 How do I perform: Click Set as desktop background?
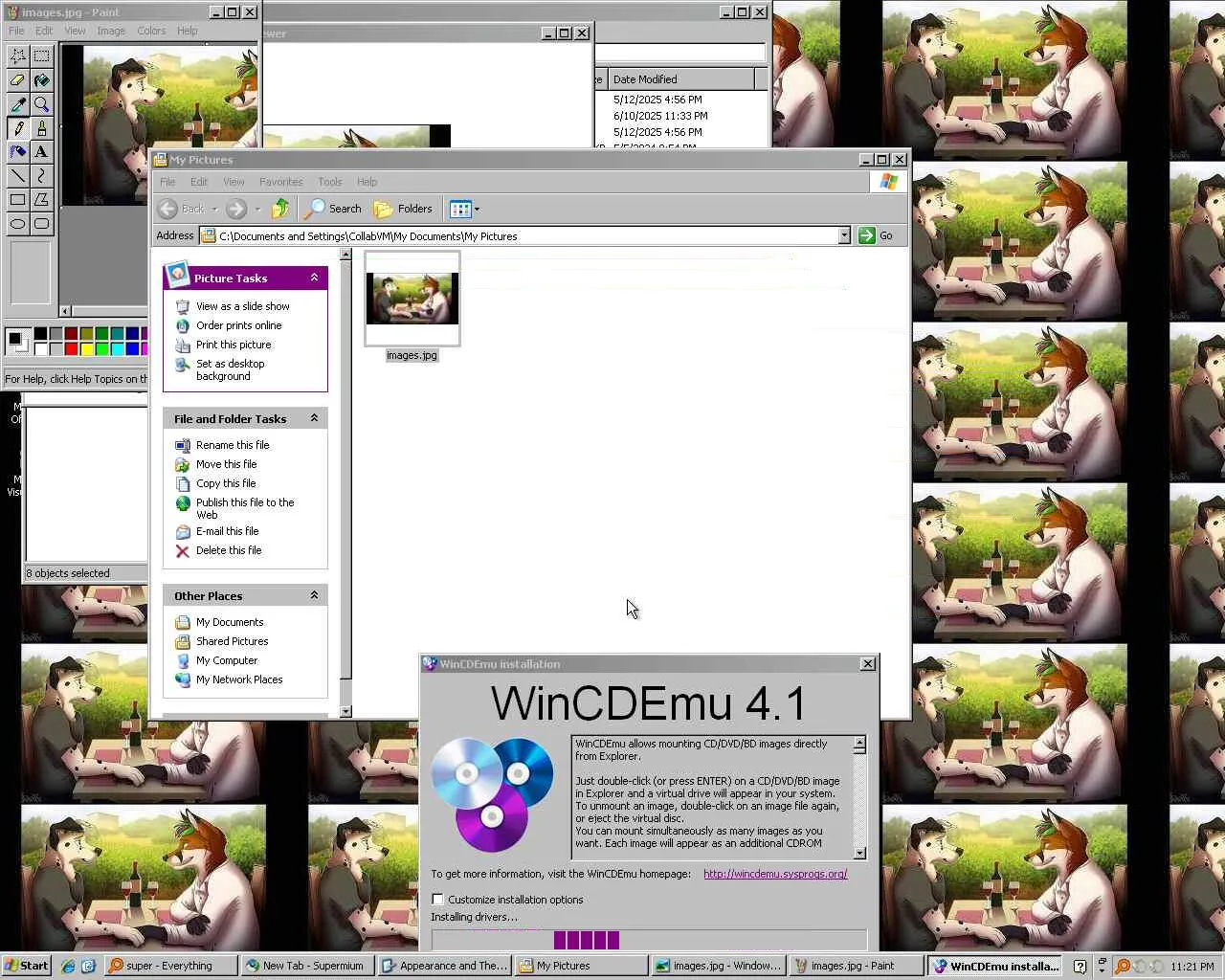tap(230, 369)
